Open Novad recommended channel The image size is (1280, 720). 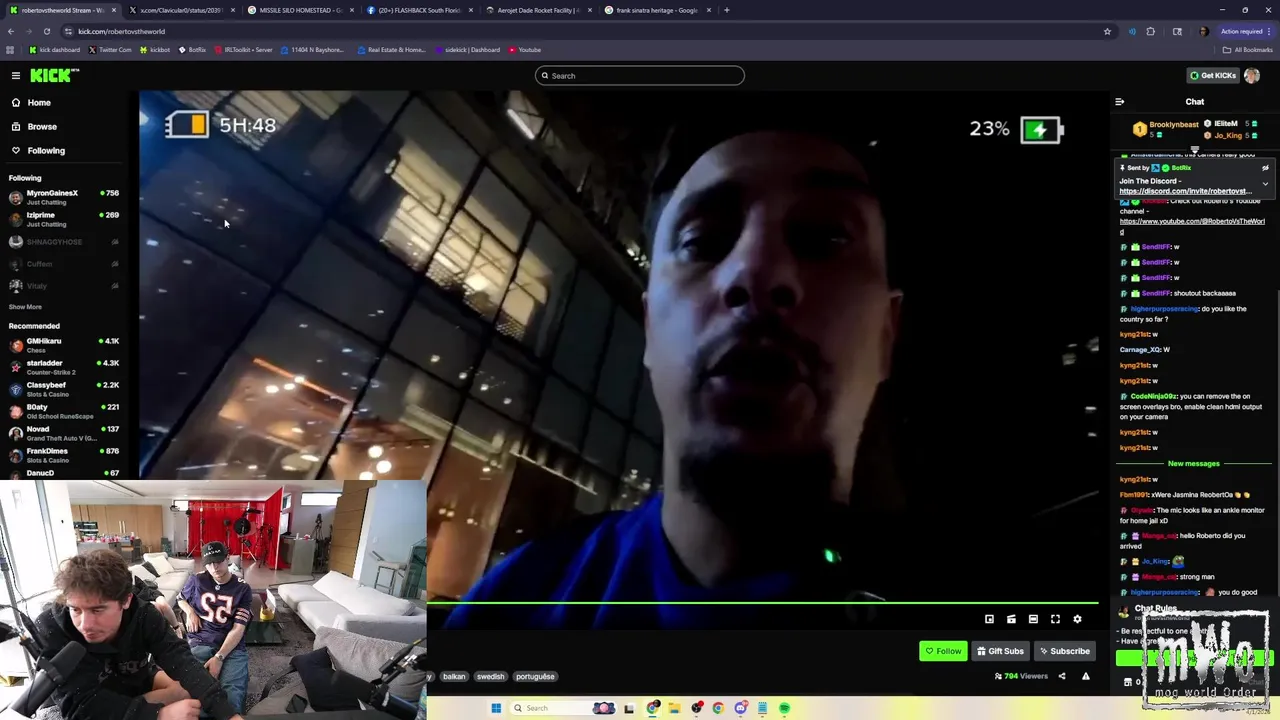pyautogui.click(x=64, y=433)
